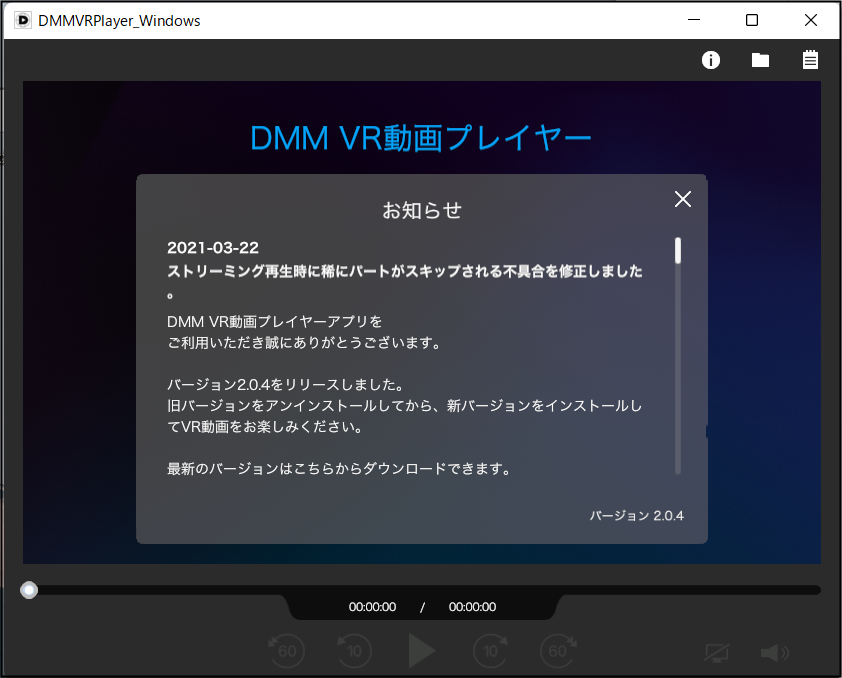Viewport: 842px width, 678px height.
Task: Click the バージョン2.0.4をリリースしました line
Action: 285,385
